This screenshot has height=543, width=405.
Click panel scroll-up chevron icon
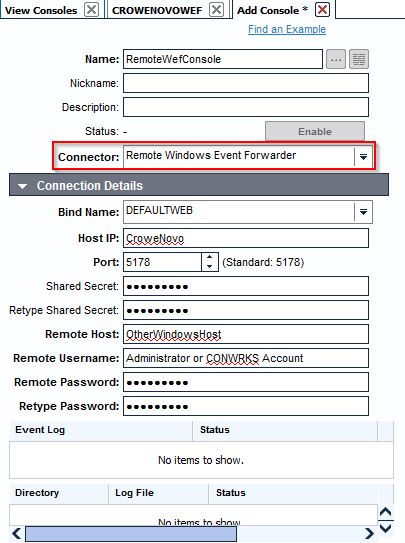click(x=386, y=512)
